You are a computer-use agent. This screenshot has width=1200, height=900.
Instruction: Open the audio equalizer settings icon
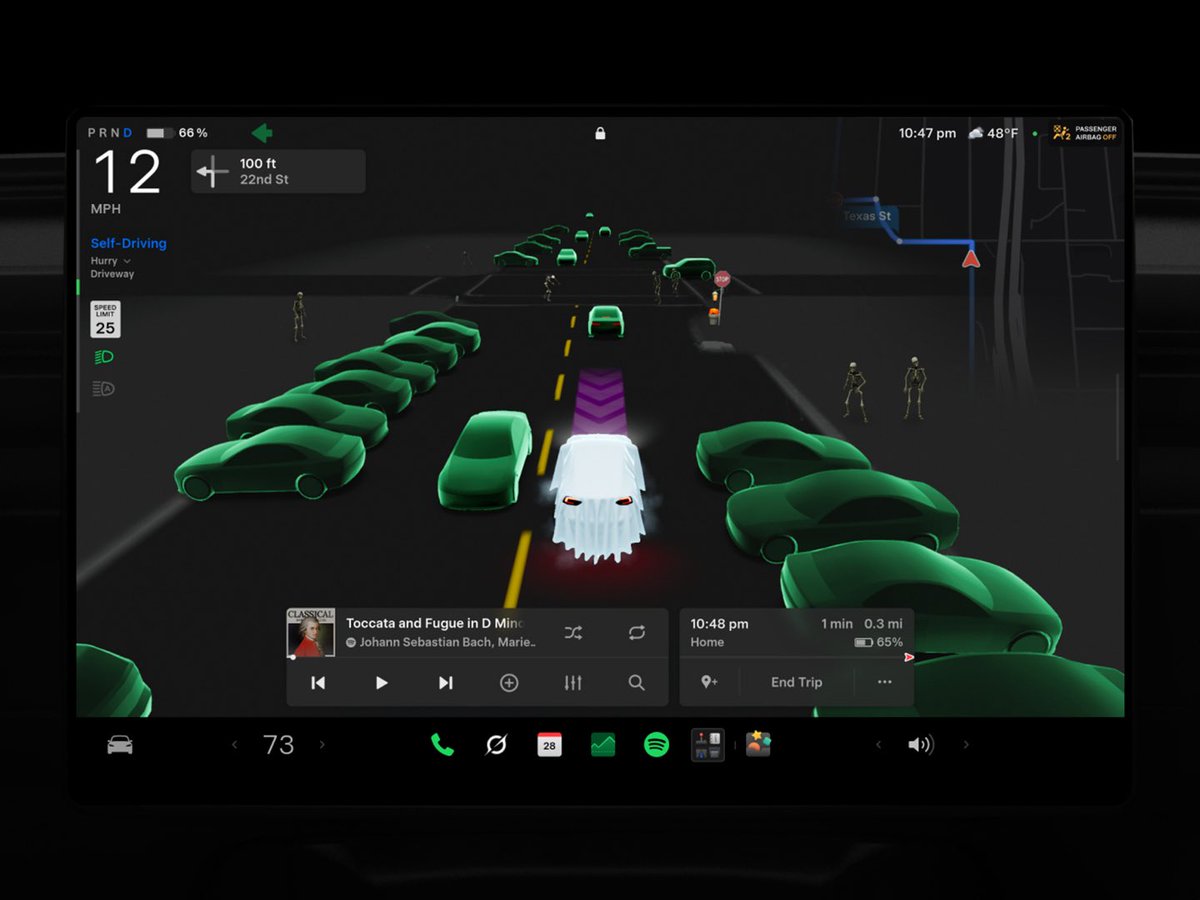coord(573,683)
